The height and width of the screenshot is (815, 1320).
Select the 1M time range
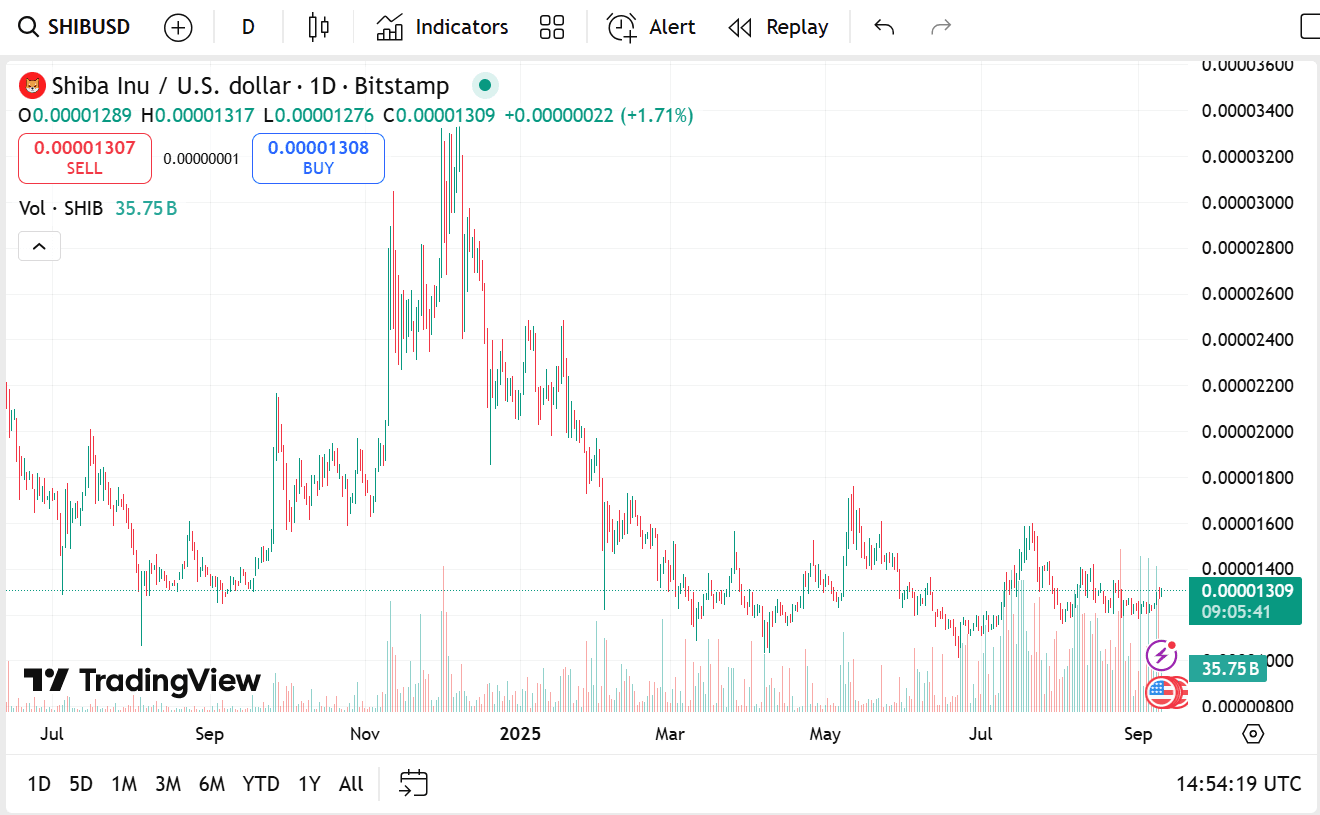click(124, 784)
